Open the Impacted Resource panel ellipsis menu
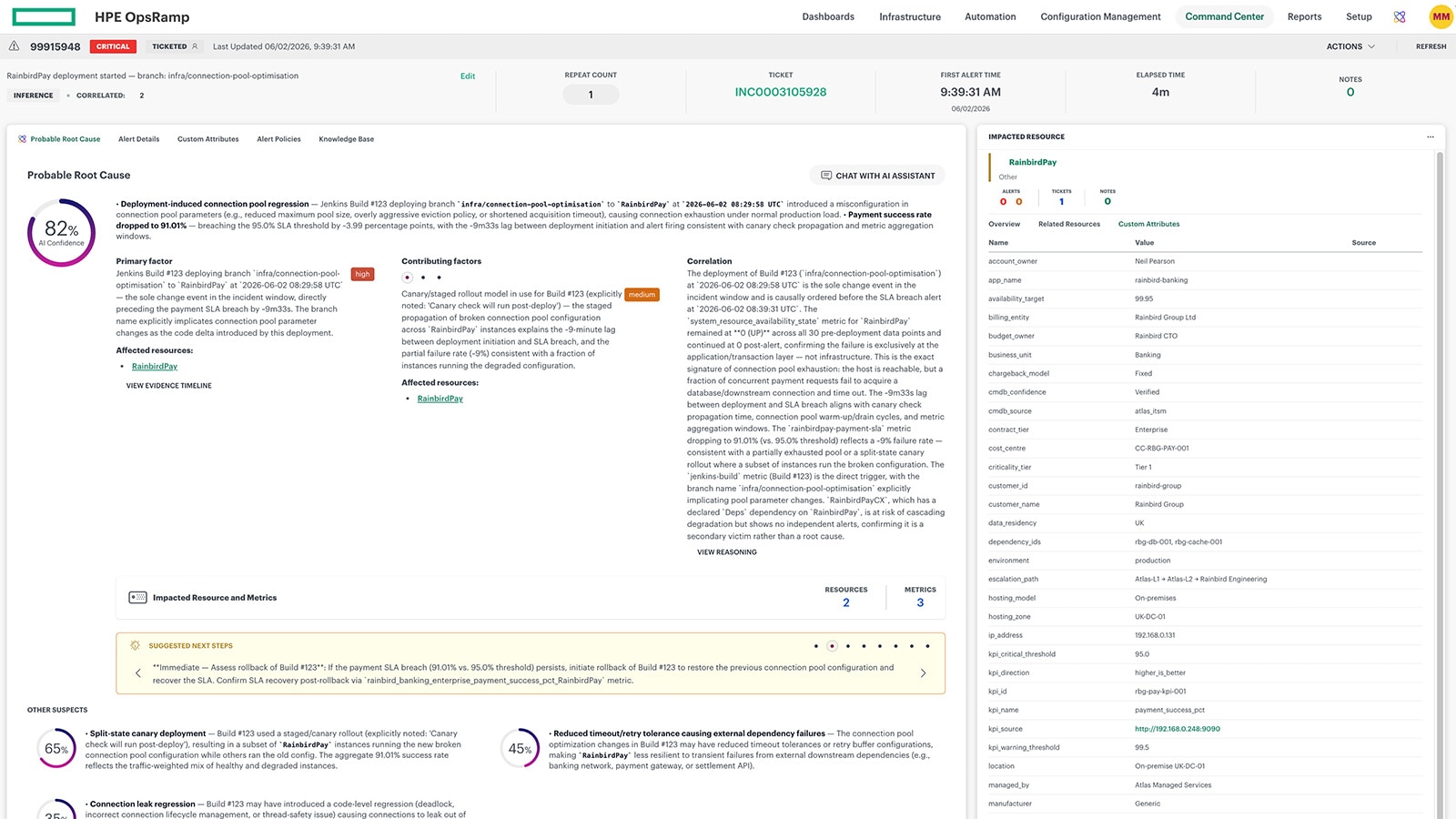The image size is (1456, 819). (1431, 136)
